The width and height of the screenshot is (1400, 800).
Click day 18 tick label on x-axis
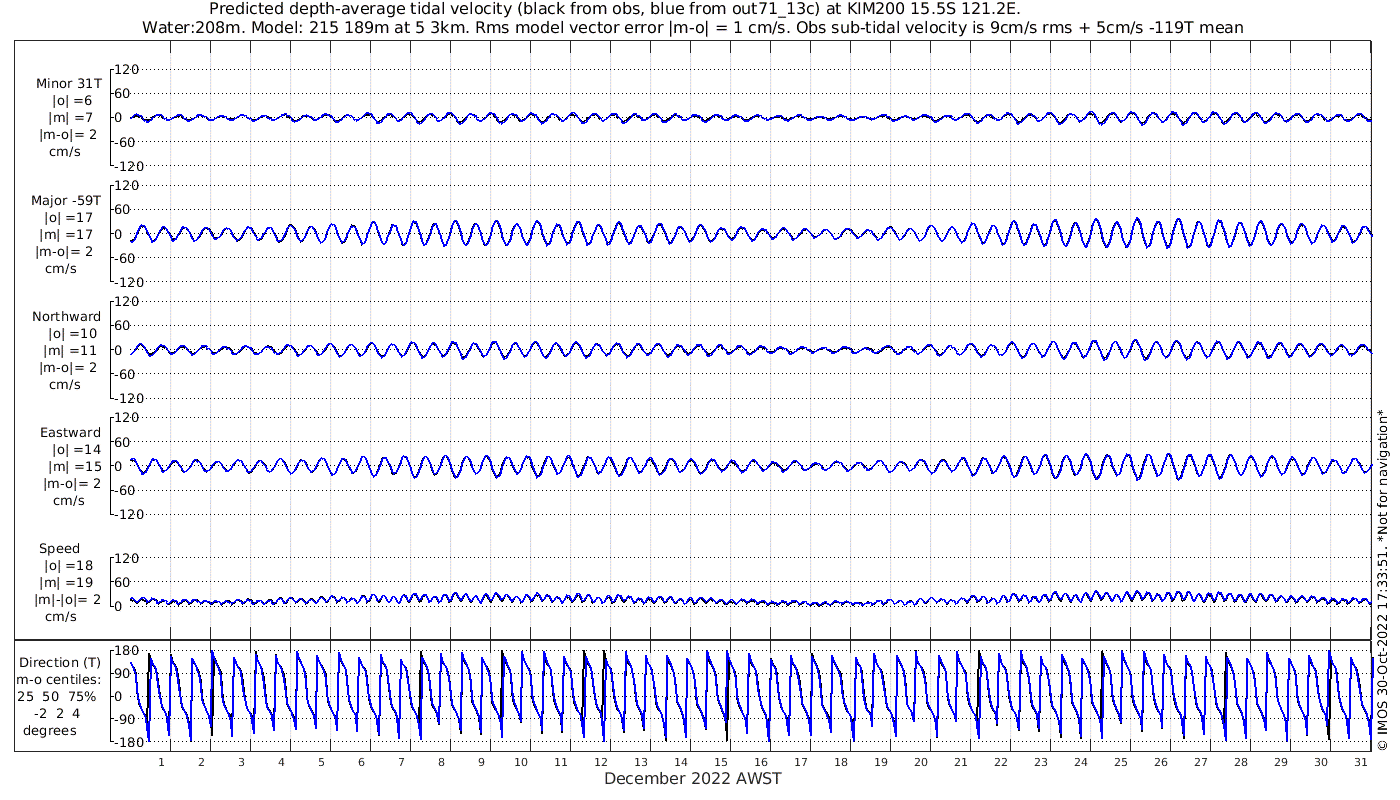coord(841,762)
